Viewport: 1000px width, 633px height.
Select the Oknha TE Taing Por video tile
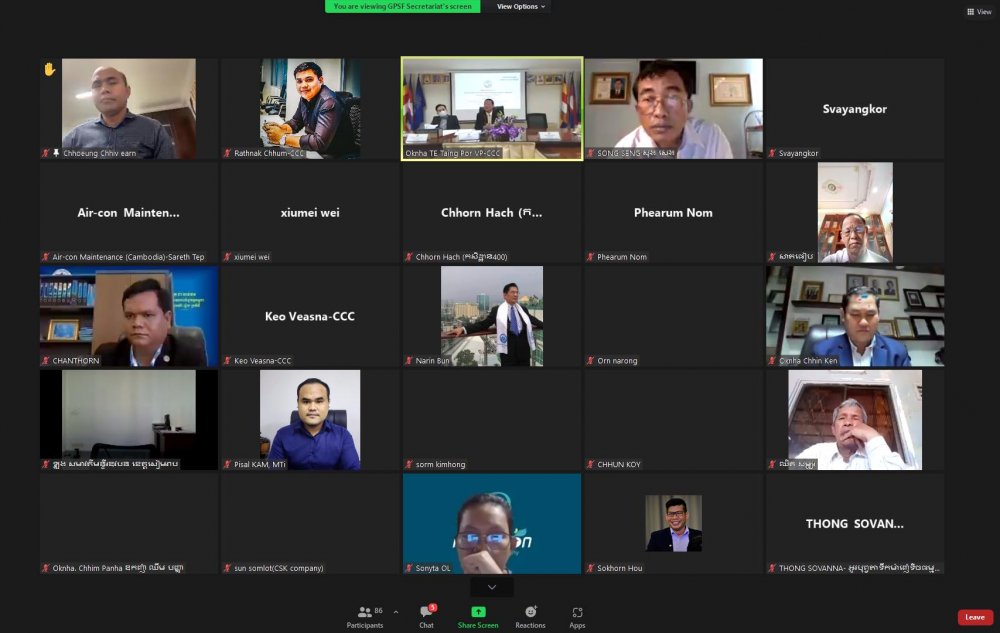pos(492,108)
